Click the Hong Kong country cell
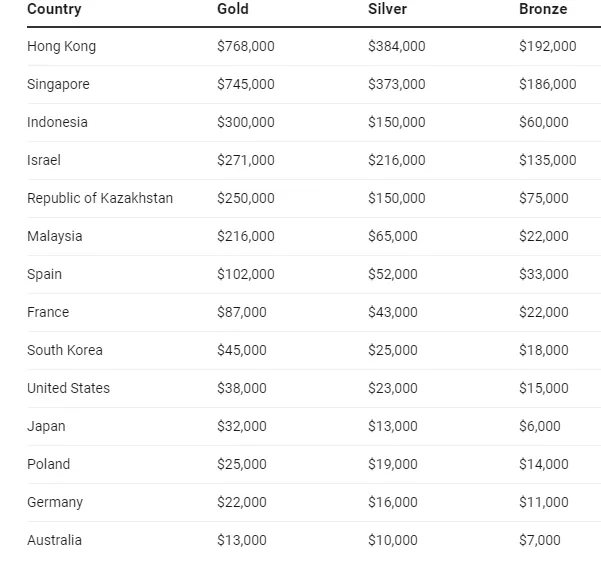This screenshot has height=565, width=601. click(61, 46)
